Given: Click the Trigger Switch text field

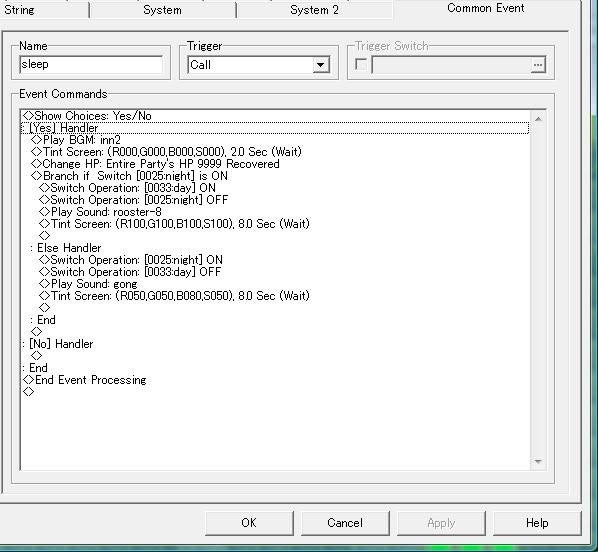Looking at the screenshot, I should [x=451, y=65].
